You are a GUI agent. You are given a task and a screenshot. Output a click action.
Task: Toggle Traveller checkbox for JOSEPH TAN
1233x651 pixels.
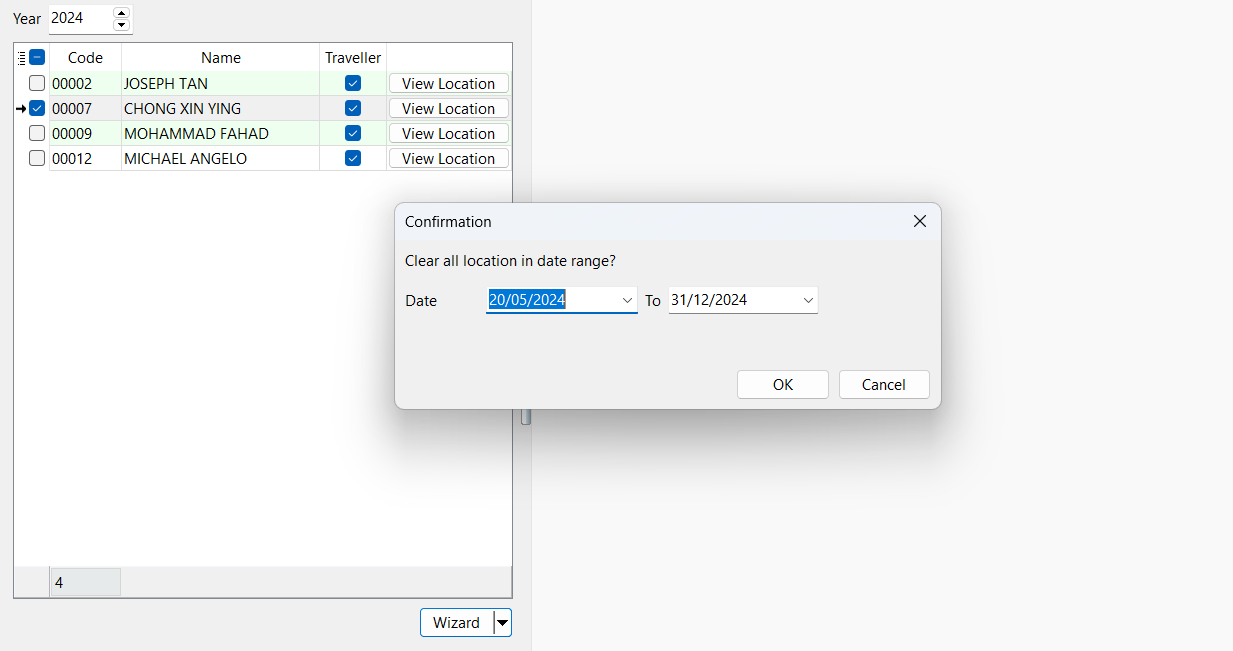[353, 83]
